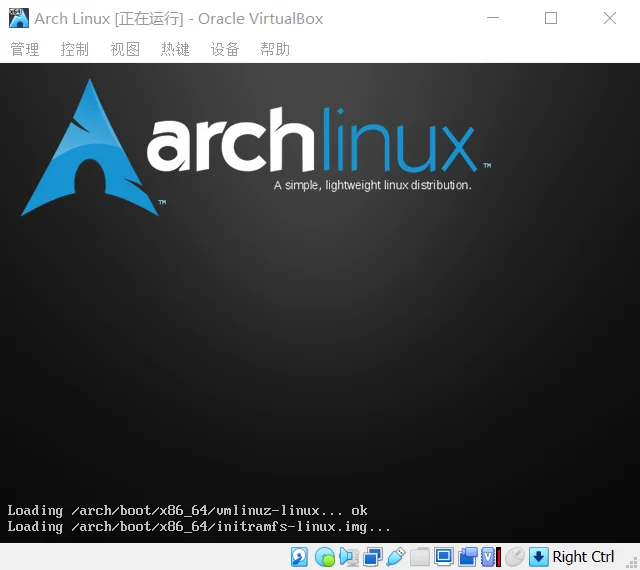This screenshot has height=570, width=640.
Task: Click the 'A simple, lightweight linux distribution.' tagline
Action: [373, 185]
